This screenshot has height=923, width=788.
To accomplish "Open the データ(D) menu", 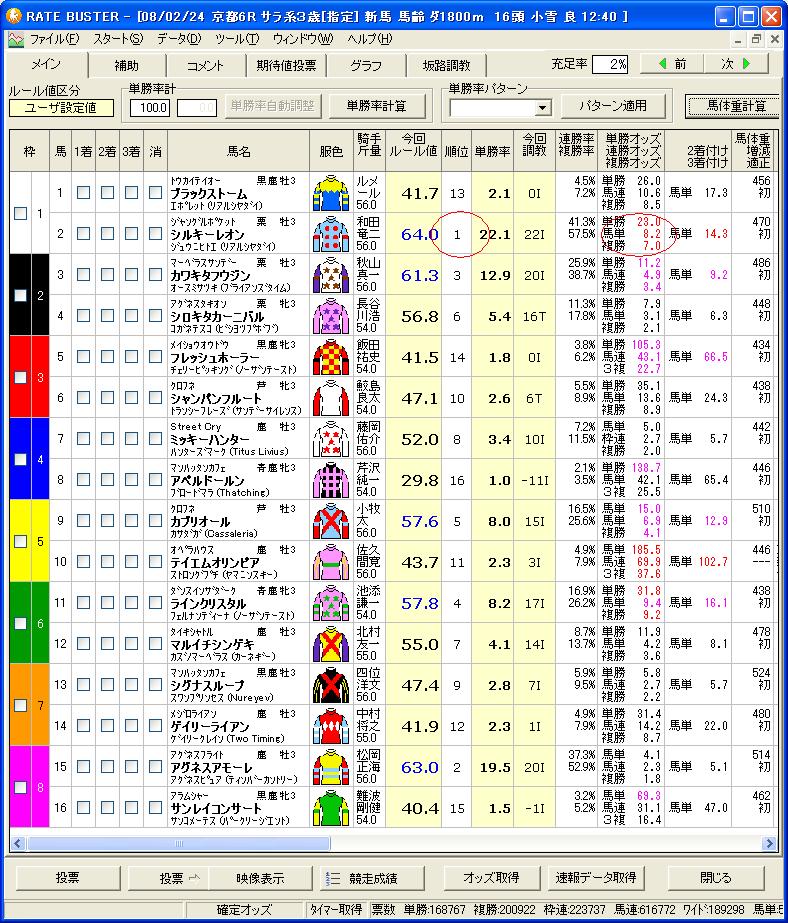I will pos(179,39).
